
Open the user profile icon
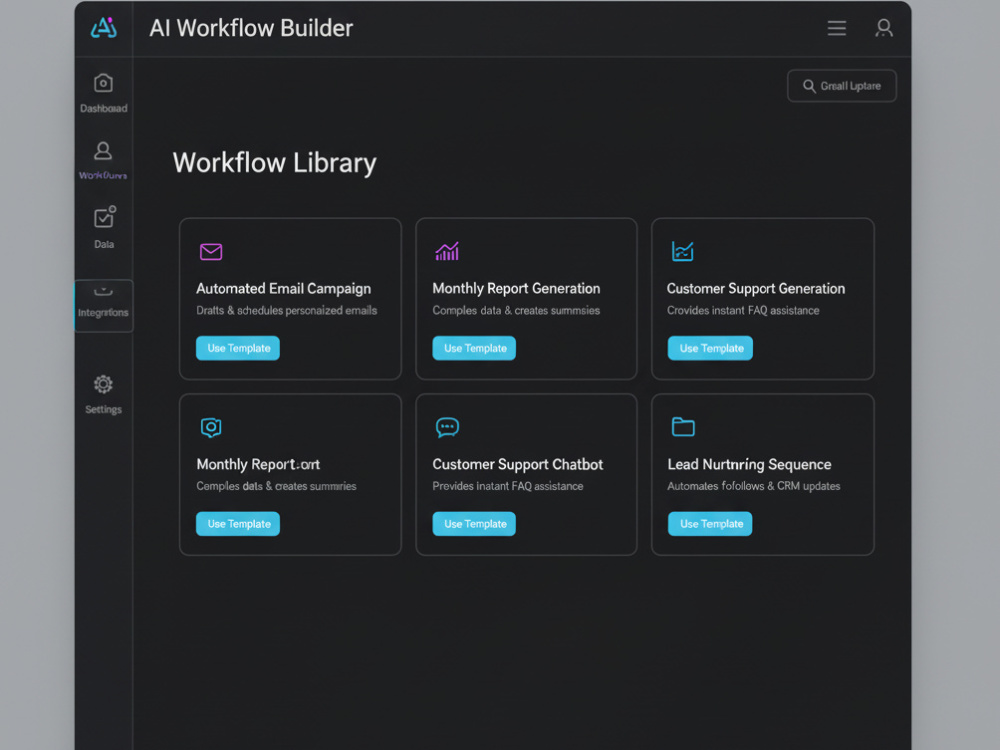tap(884, 28)
